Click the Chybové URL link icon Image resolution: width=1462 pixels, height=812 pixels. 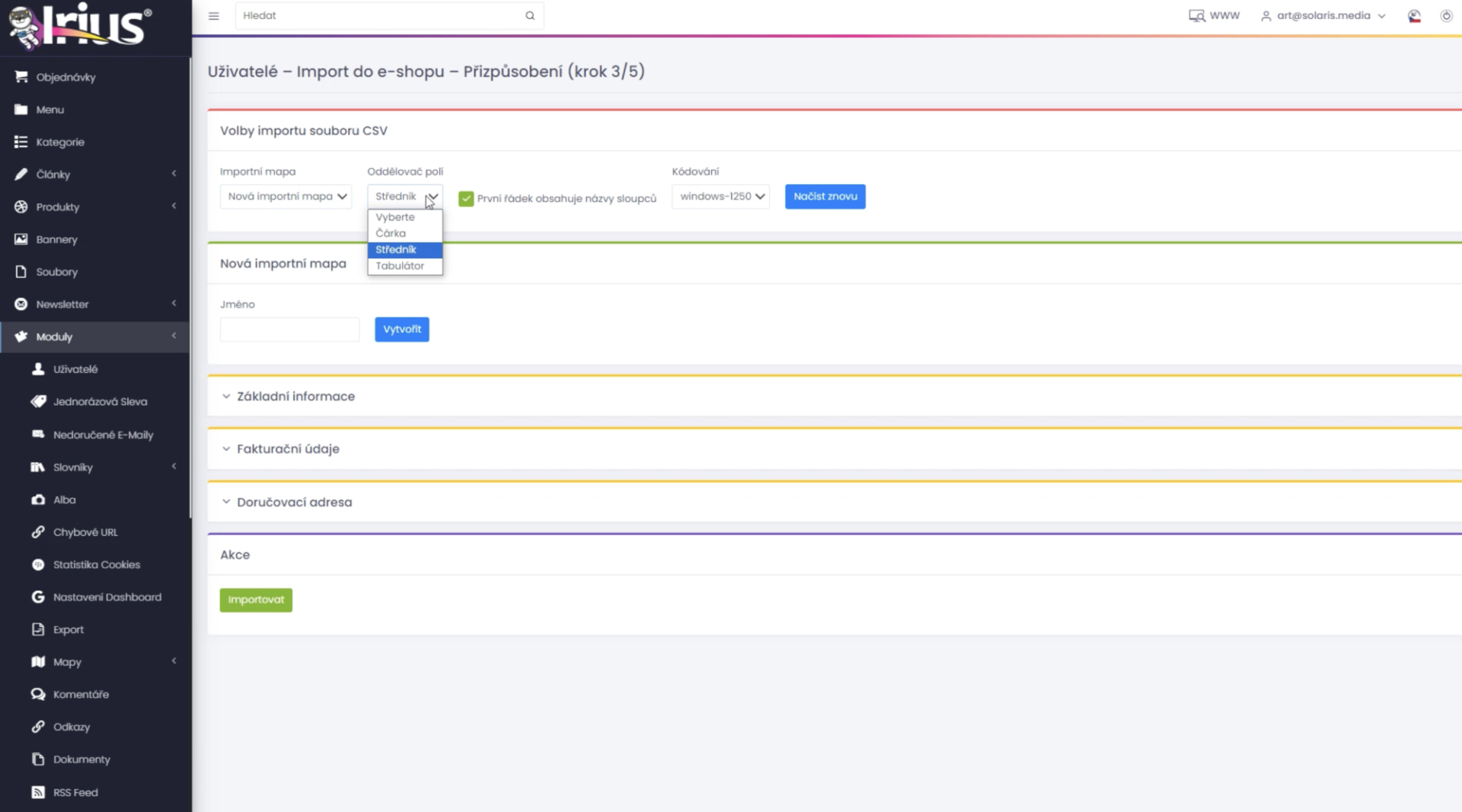[x=38, y=532]
